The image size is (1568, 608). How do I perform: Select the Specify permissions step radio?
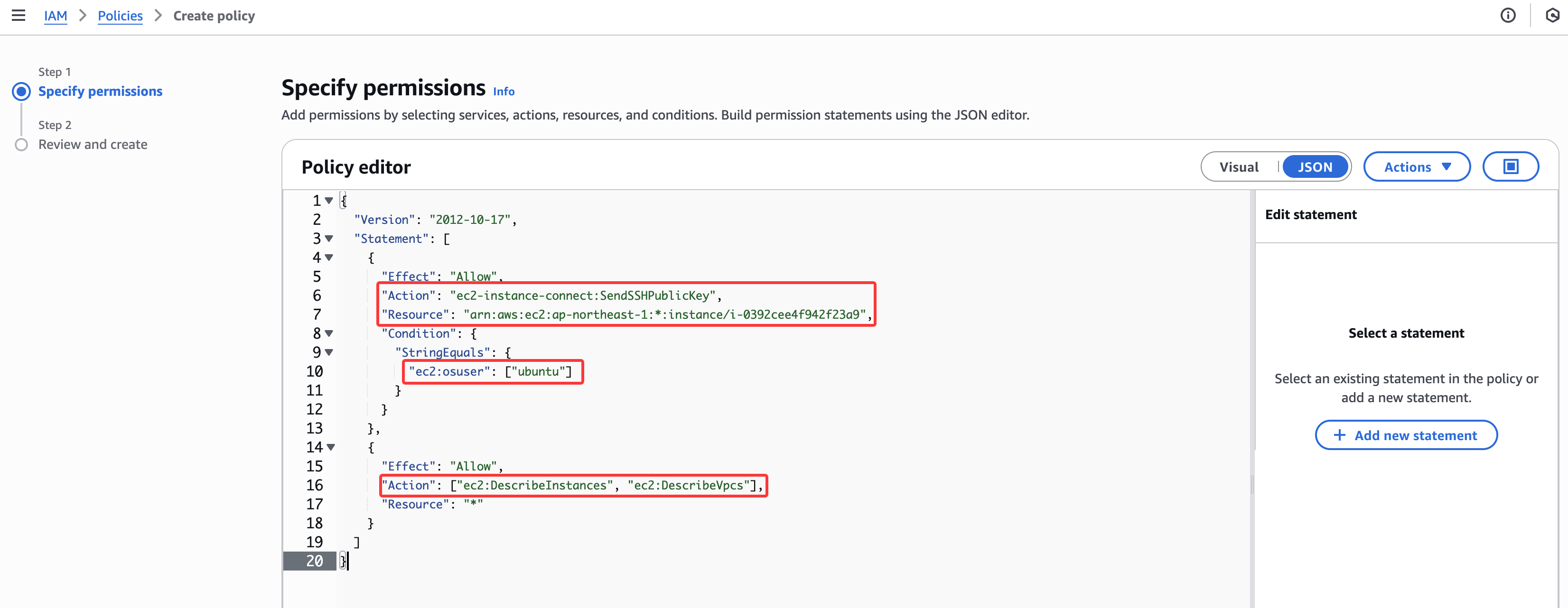21,92
